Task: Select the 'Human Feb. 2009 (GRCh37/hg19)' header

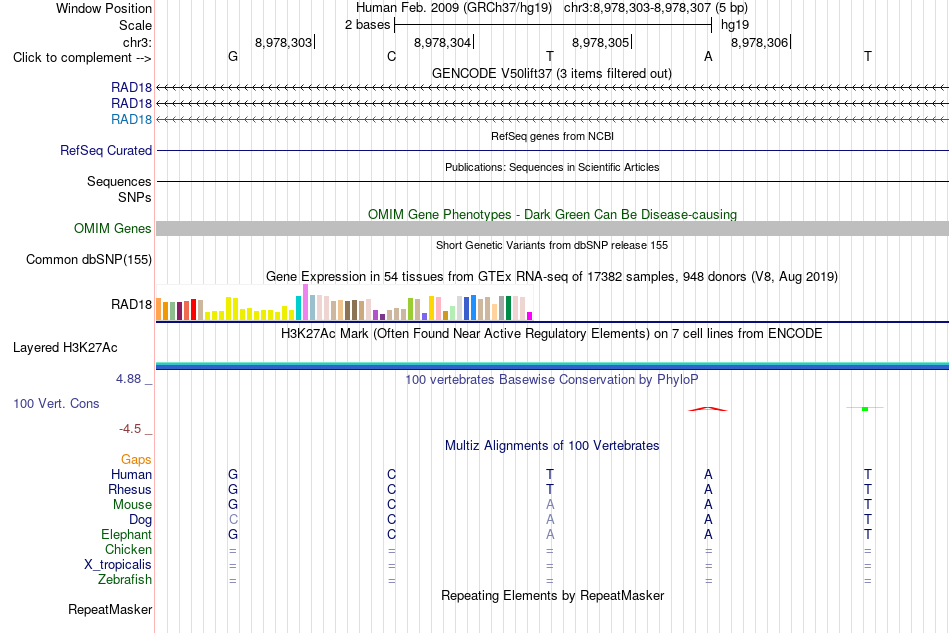Action: 454,8
